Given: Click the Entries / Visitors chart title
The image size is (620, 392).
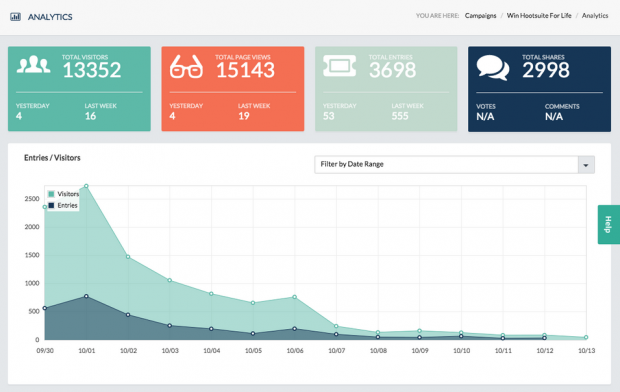Looking at the screenshot, I should point(52,158).
